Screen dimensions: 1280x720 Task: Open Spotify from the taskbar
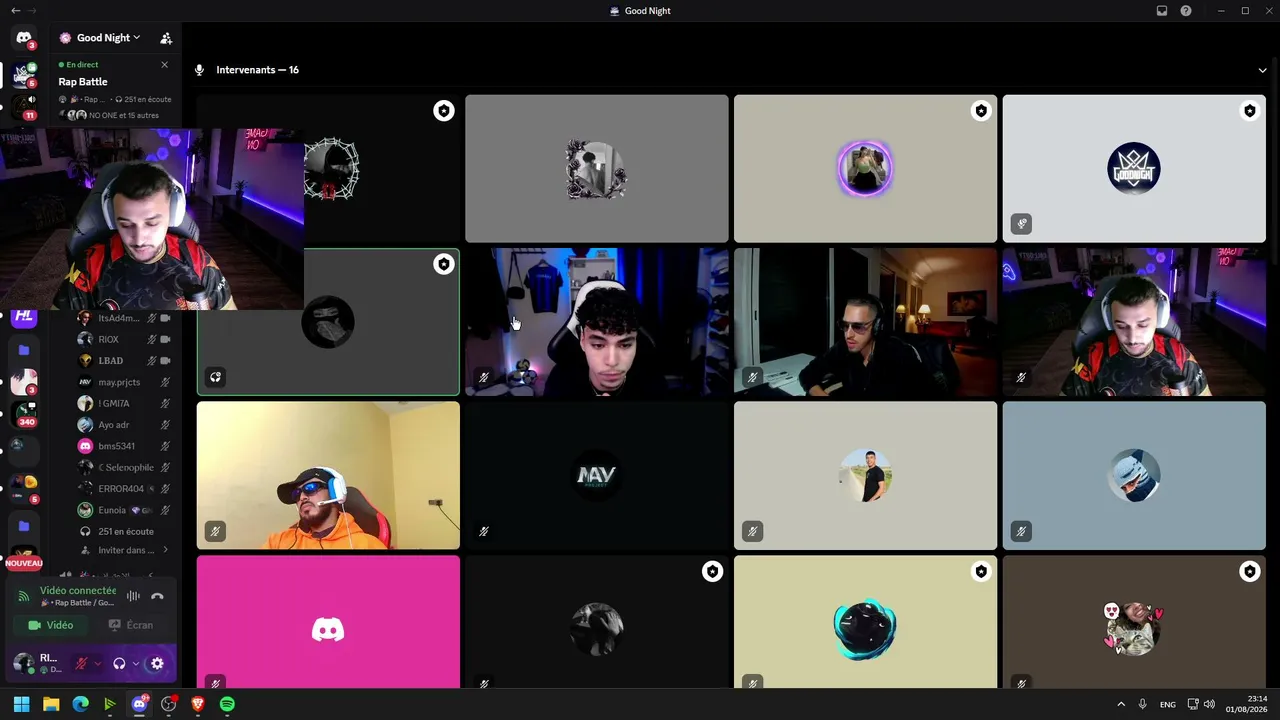point(227,704)
